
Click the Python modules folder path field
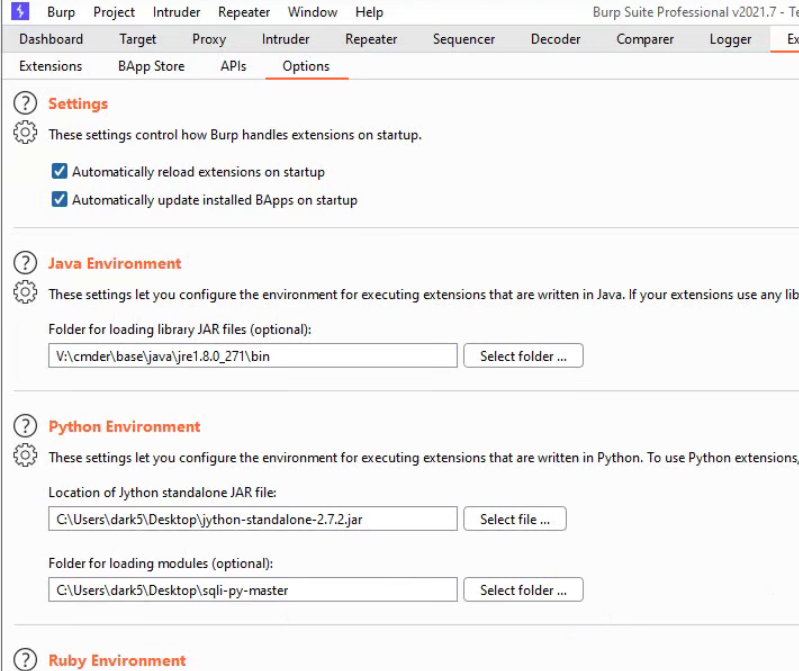coord(253,589)
